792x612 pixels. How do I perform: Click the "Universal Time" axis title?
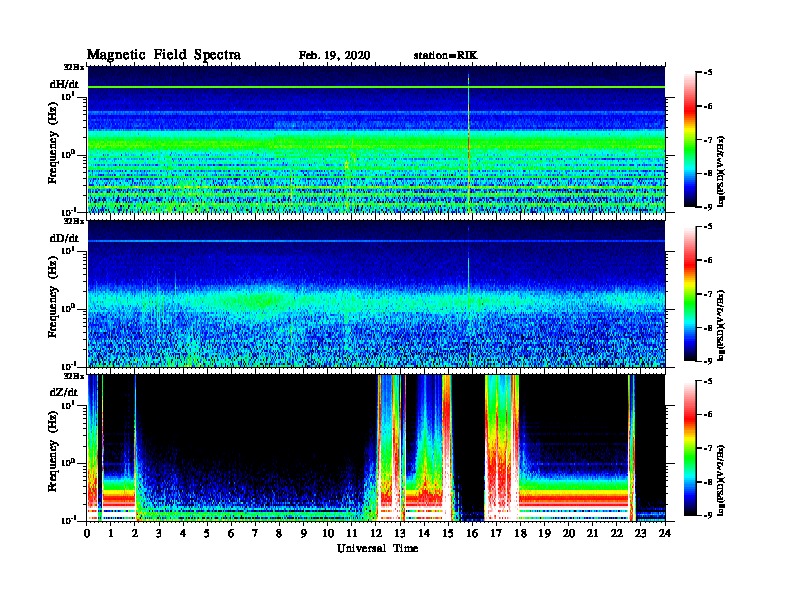pos(377,548)
